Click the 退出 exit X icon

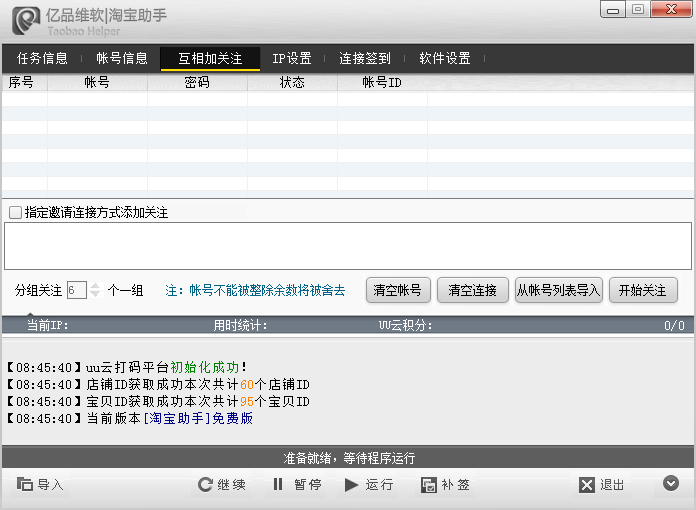click(x=587, y=485)
